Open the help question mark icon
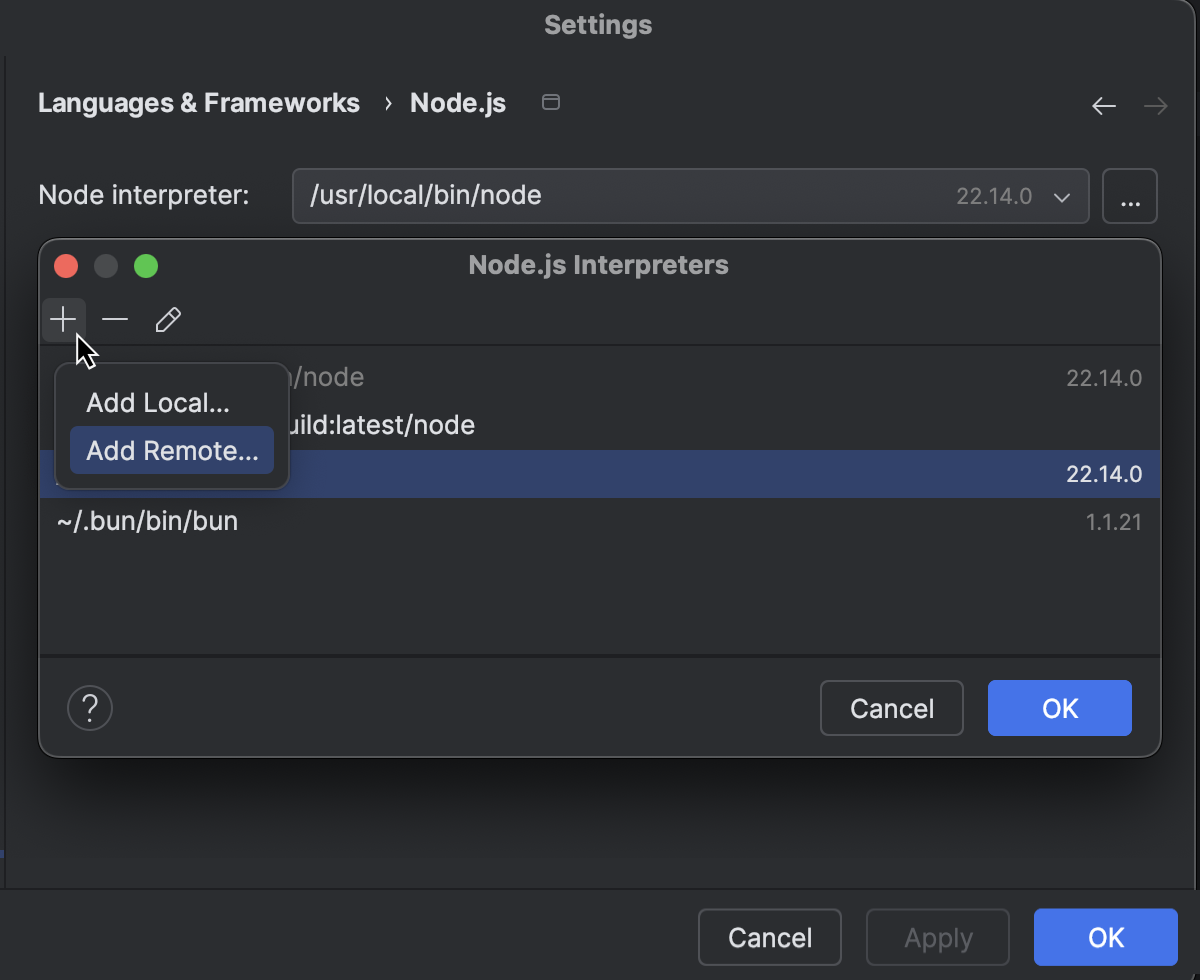1200x980 pixels. pos(90,709)
